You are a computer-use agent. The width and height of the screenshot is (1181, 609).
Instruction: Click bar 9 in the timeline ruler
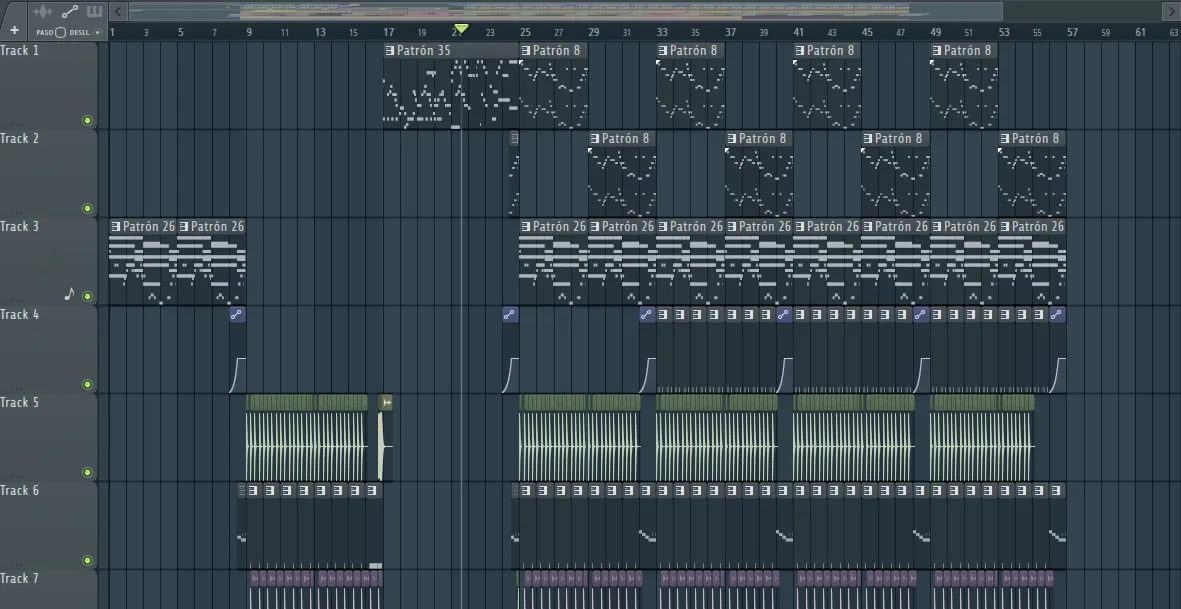click(x=249, y=32)
